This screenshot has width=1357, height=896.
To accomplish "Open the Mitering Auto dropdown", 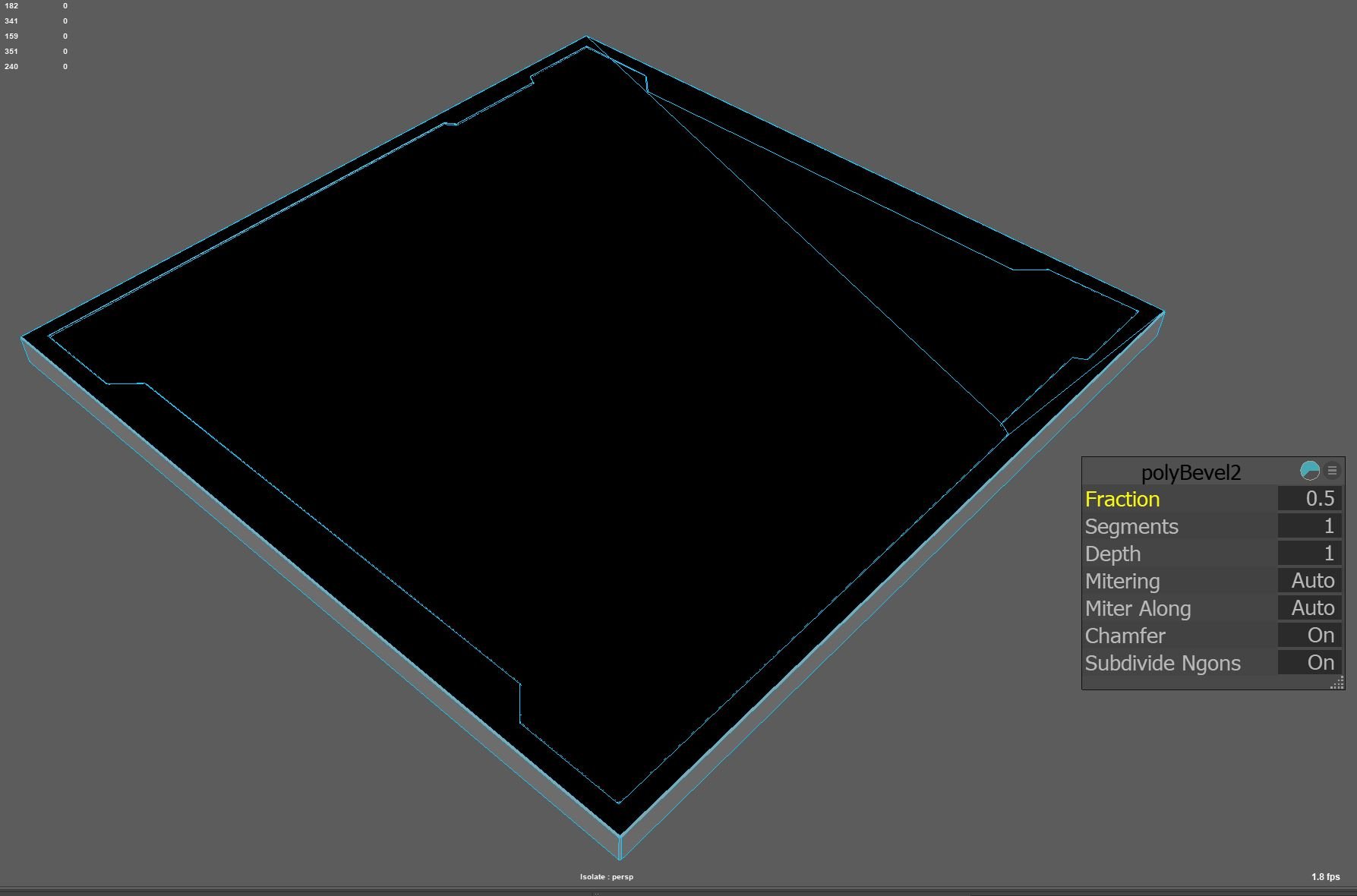I will (1310, 581).
